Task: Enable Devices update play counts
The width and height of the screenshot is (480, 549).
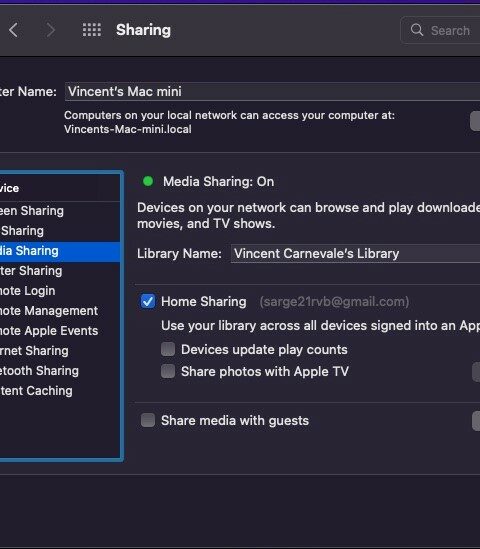Action: click(x=168, y=349)
